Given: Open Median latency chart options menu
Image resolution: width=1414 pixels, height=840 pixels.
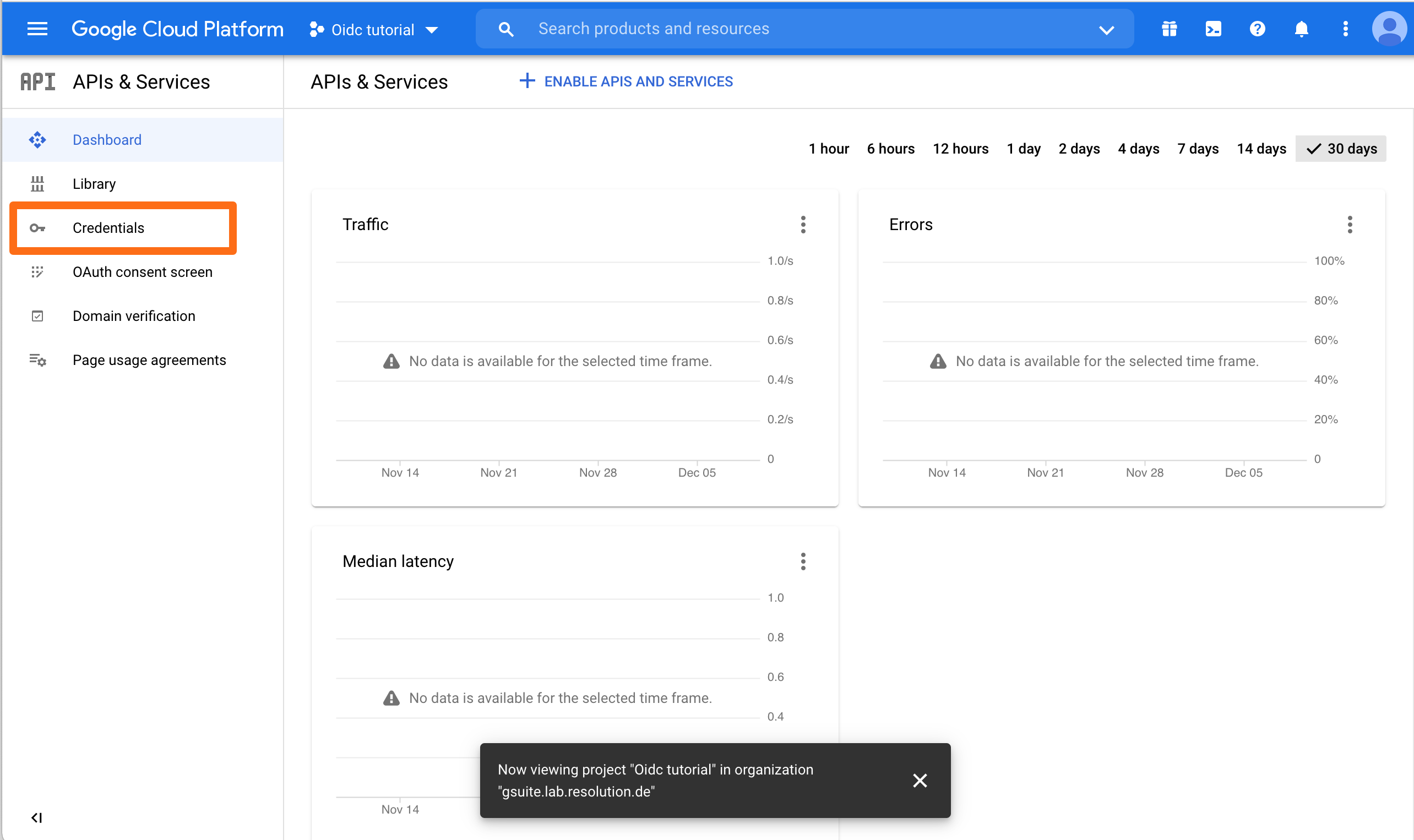Looking at the screenshot, I should pos(803,561).
